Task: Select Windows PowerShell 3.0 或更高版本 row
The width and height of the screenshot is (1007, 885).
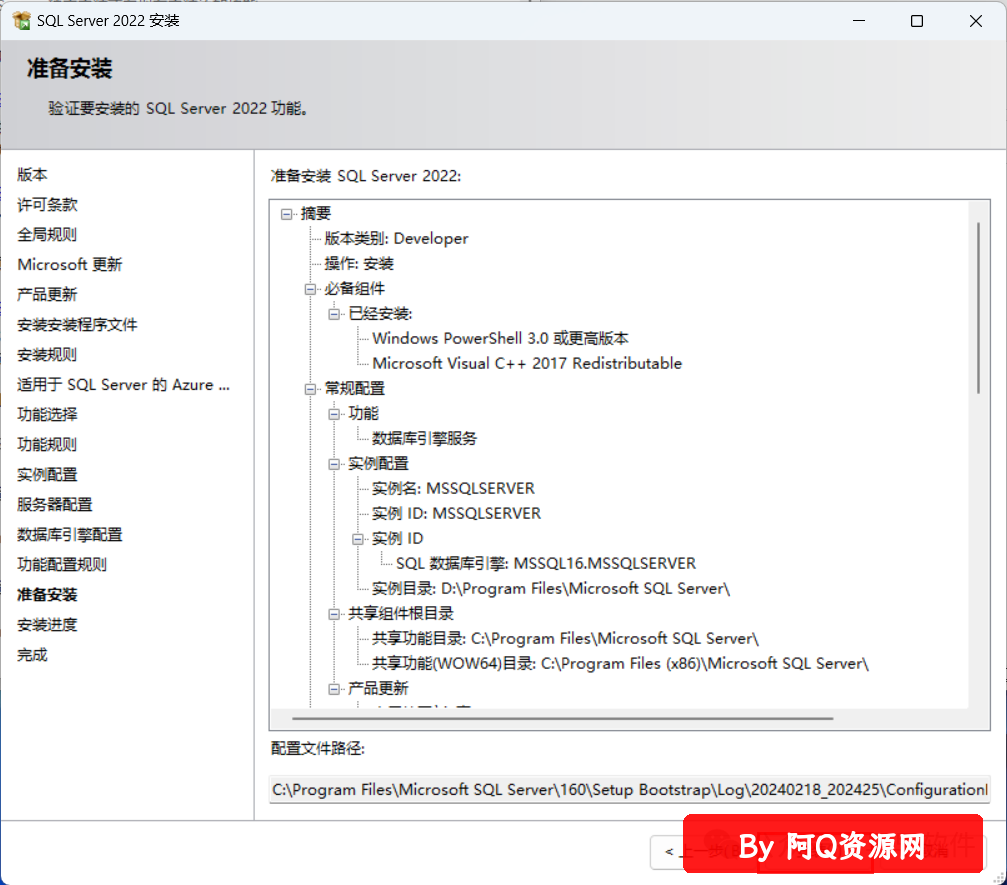Action: coord(500,339)
